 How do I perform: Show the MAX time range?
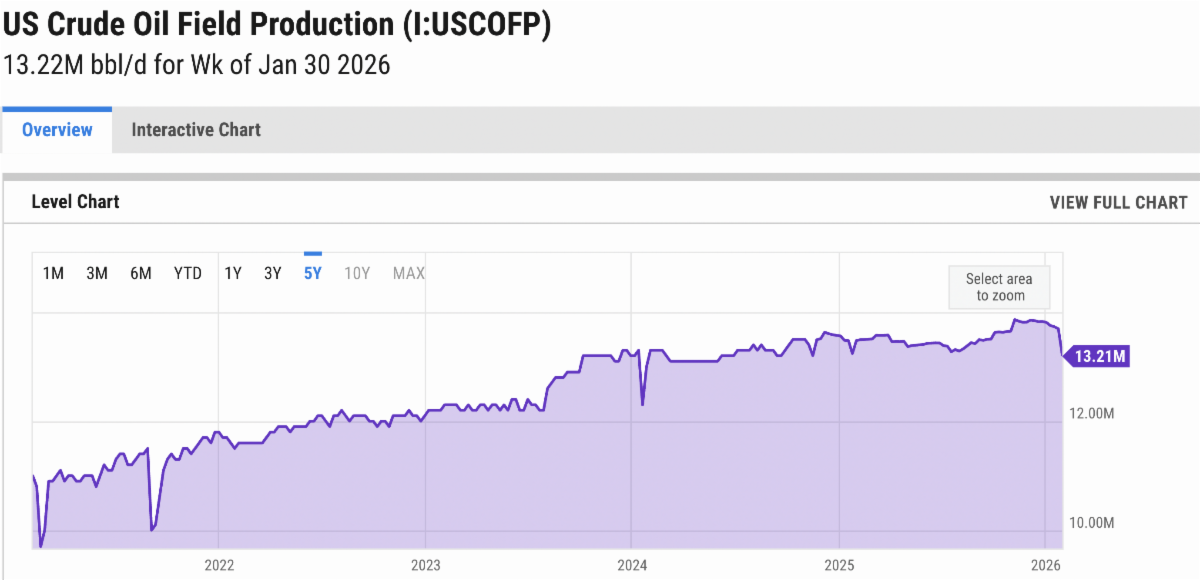click(409, 274)
